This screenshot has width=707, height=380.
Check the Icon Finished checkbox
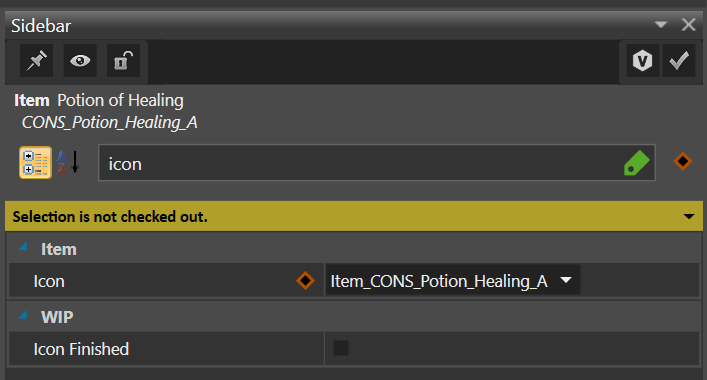click(x=341, y=348)
